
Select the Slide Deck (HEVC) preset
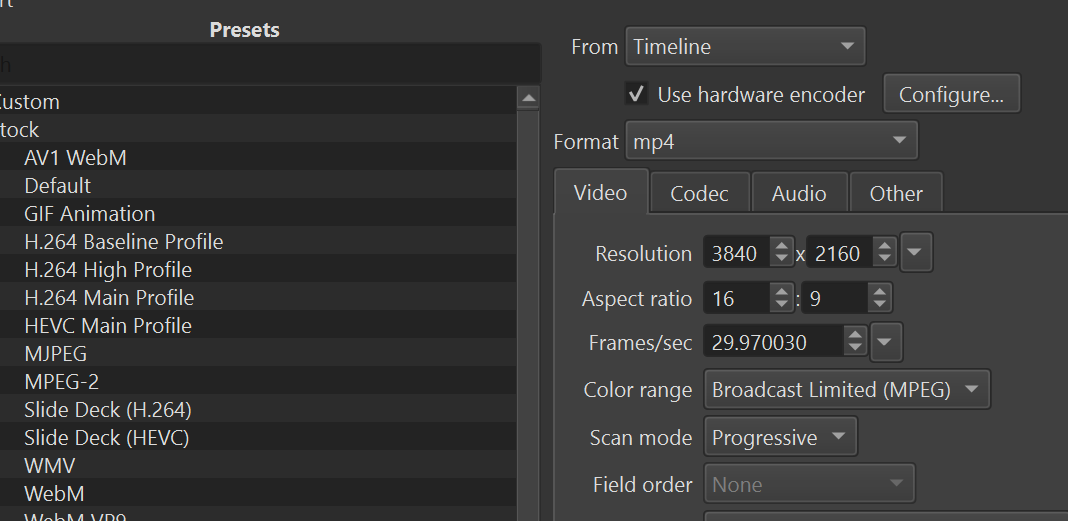(107, 438)
